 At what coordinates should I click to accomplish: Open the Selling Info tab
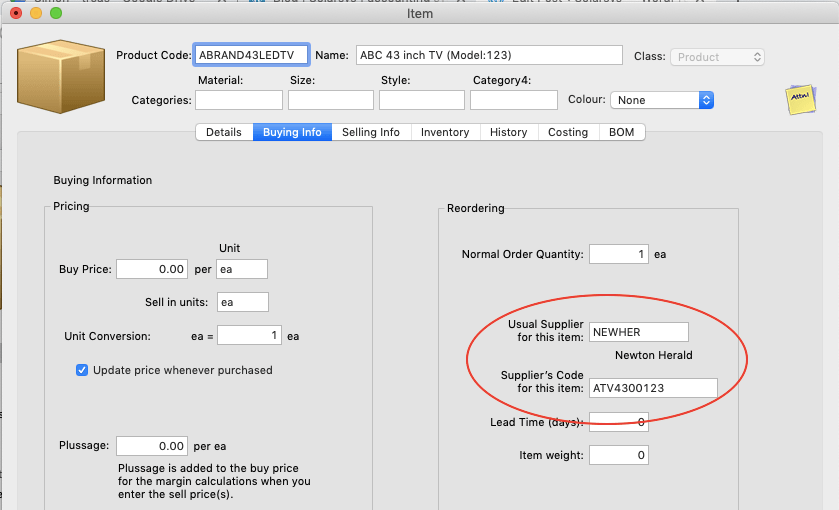click(371, 132)
